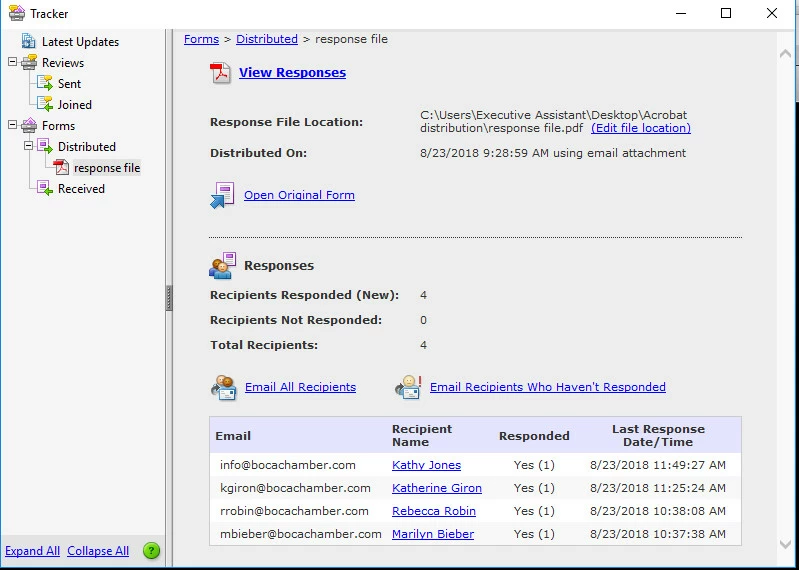This screenshot has height=570, width=799.
Task: Select the Sent item under Reviews
Action: pyautogui.click(x=69, y=84)
